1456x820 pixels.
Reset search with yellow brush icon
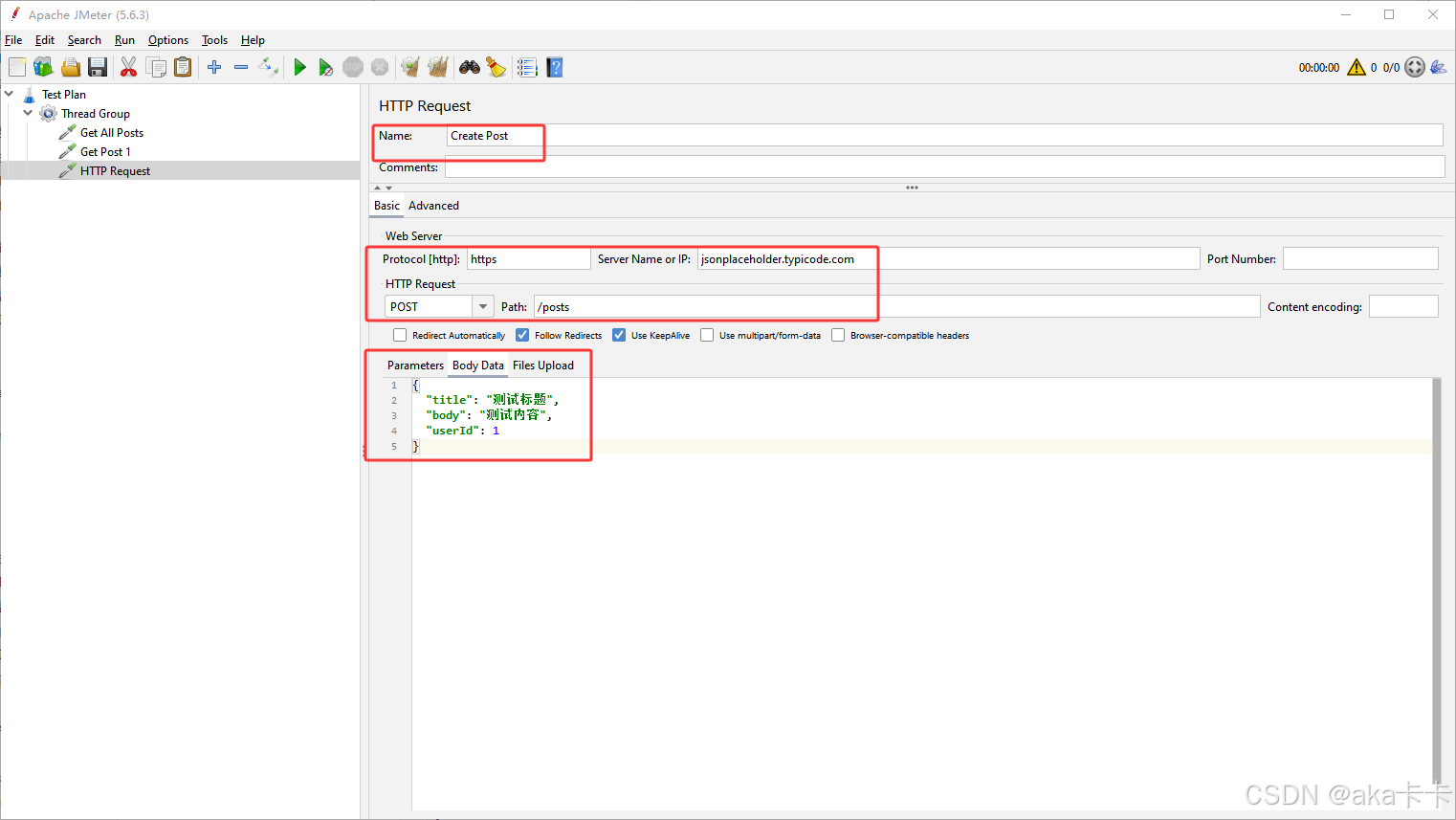[496, 67]
